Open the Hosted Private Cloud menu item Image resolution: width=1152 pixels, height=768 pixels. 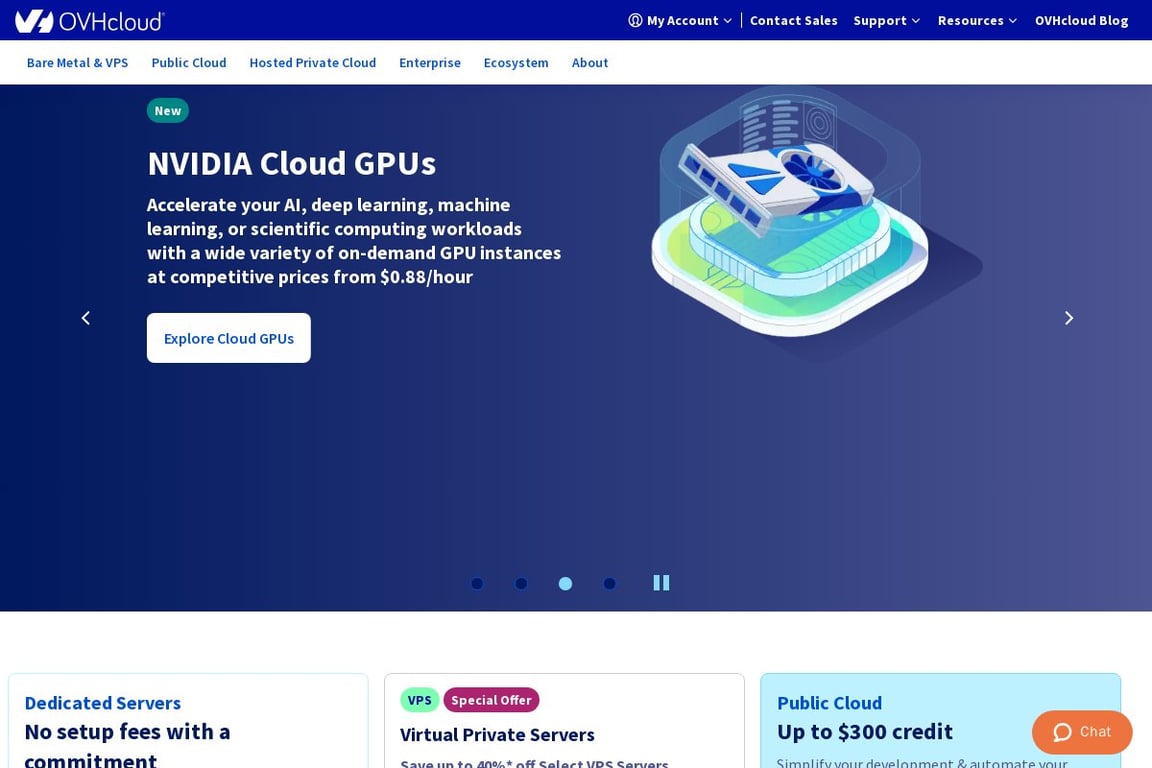coord(312,62)
